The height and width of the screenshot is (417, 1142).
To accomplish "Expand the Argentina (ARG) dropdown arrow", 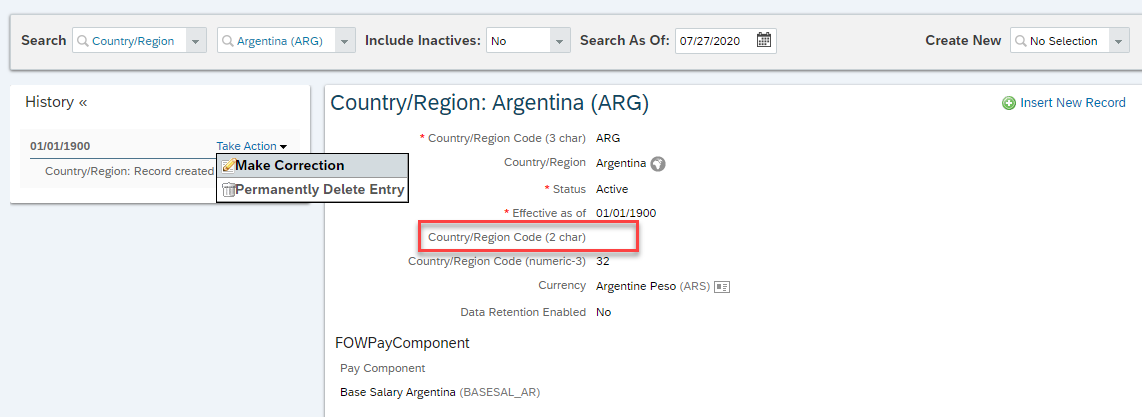I will [x=344, y=41].
